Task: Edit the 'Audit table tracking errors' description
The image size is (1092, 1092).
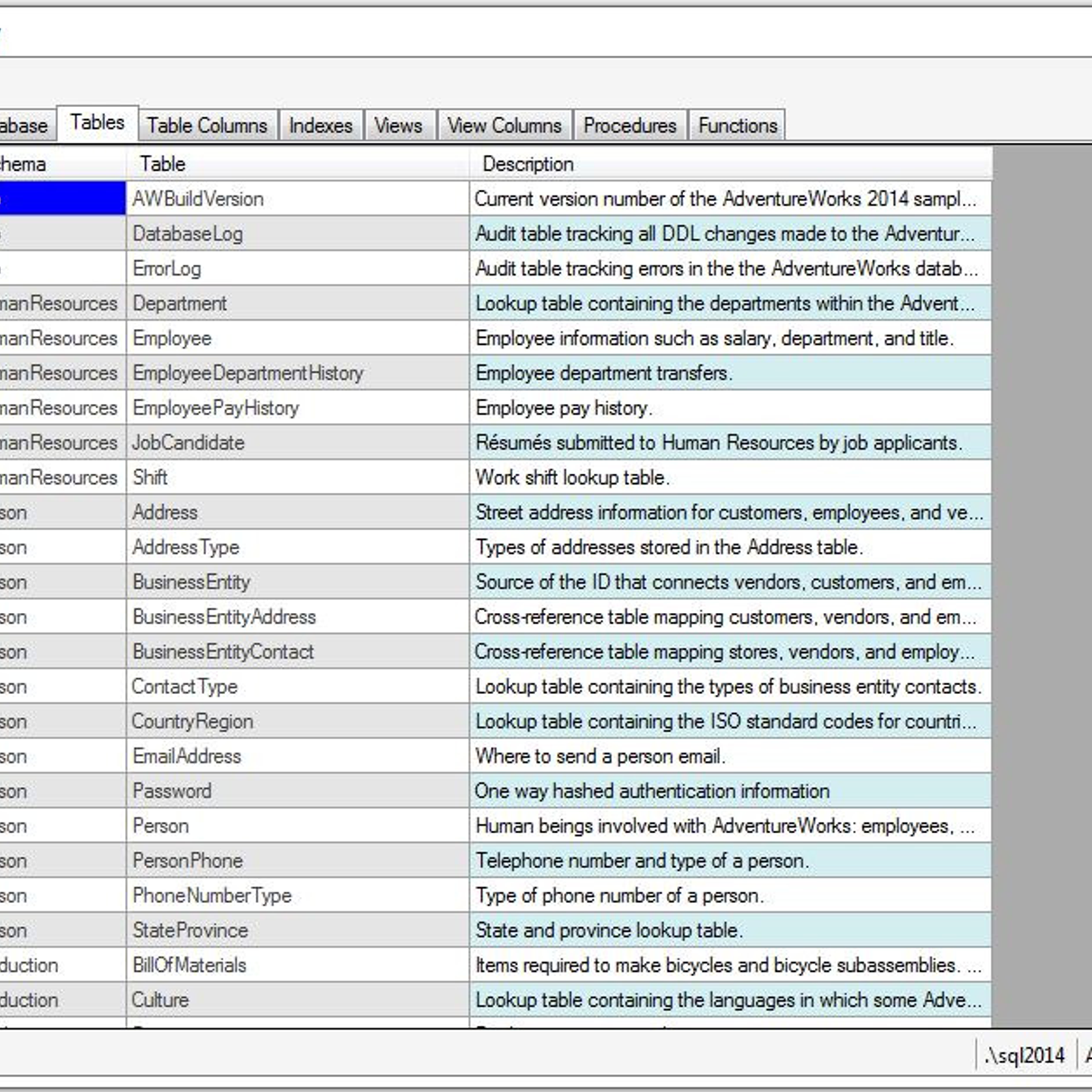Action: click(730, 268)
